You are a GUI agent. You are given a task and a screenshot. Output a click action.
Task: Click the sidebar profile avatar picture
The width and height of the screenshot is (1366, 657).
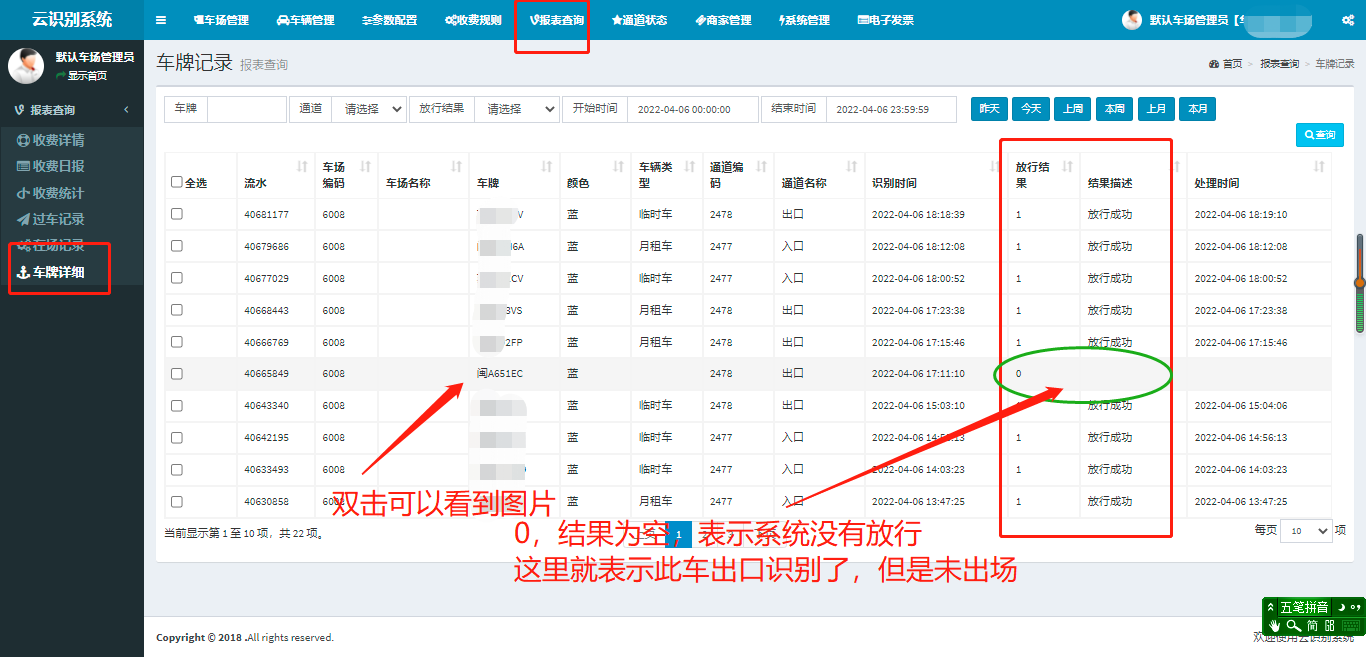(26, 65)
